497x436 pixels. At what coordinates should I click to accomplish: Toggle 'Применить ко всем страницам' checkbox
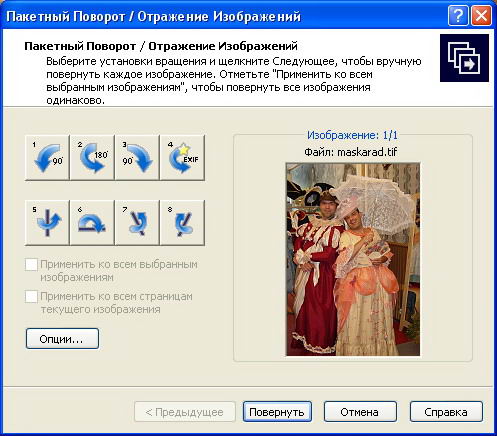(31, 296)
